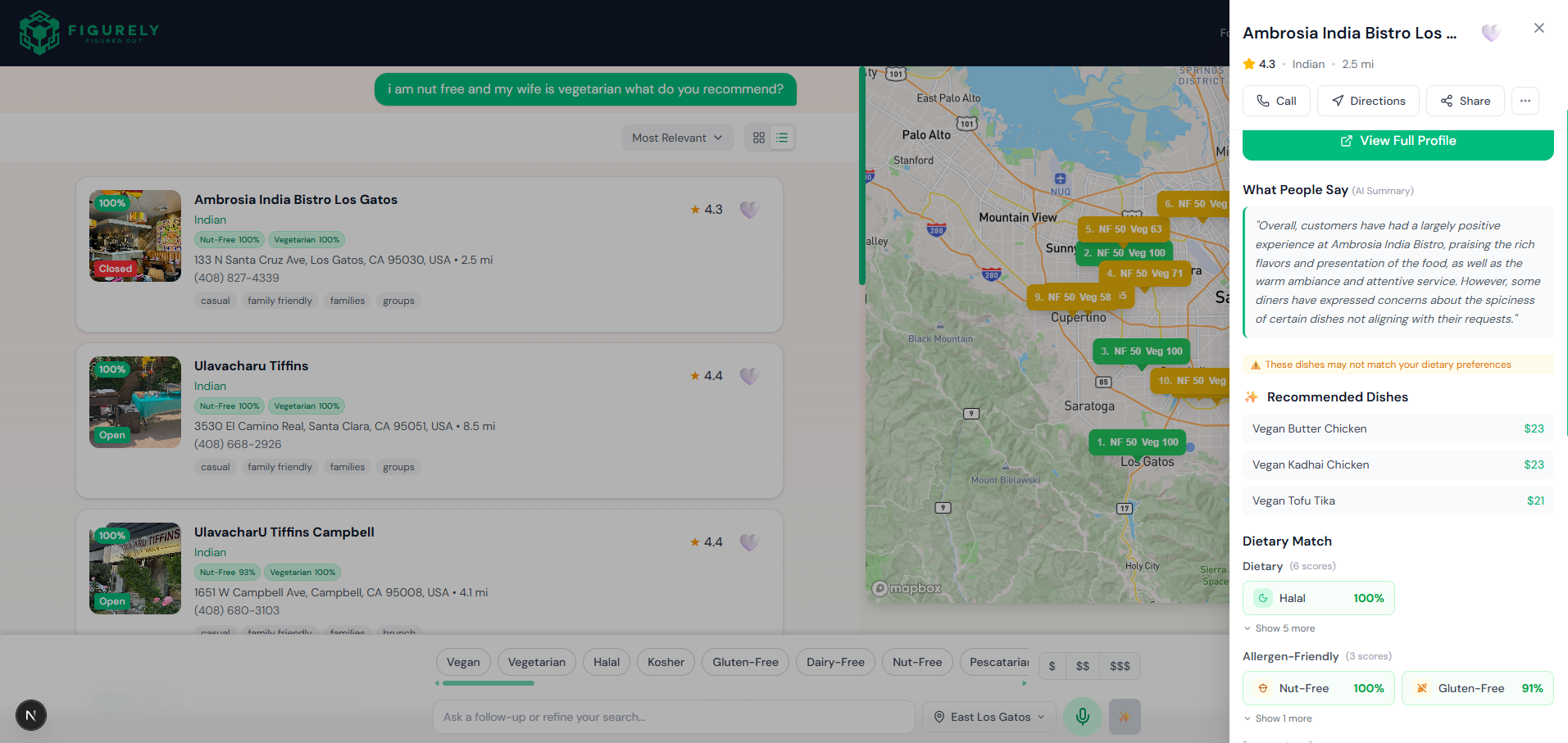Click the sparkle AI button beside microphone
1568x743 pixels.
[1125, 717]
